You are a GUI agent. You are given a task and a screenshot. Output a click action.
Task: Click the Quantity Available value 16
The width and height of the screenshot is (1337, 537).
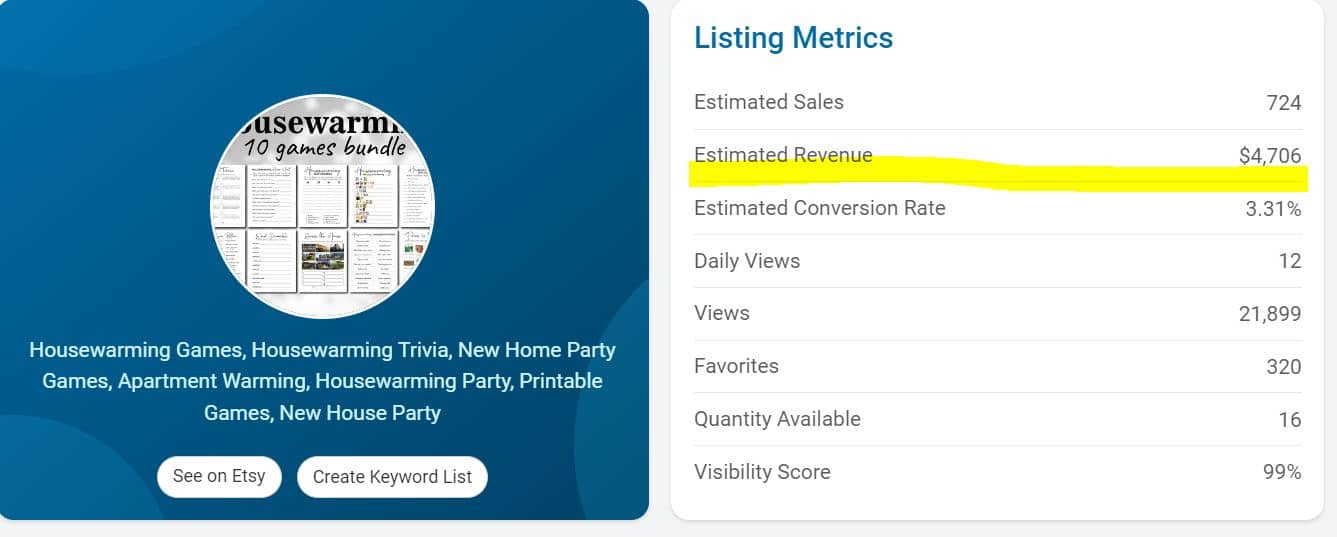coord(1290,420)
